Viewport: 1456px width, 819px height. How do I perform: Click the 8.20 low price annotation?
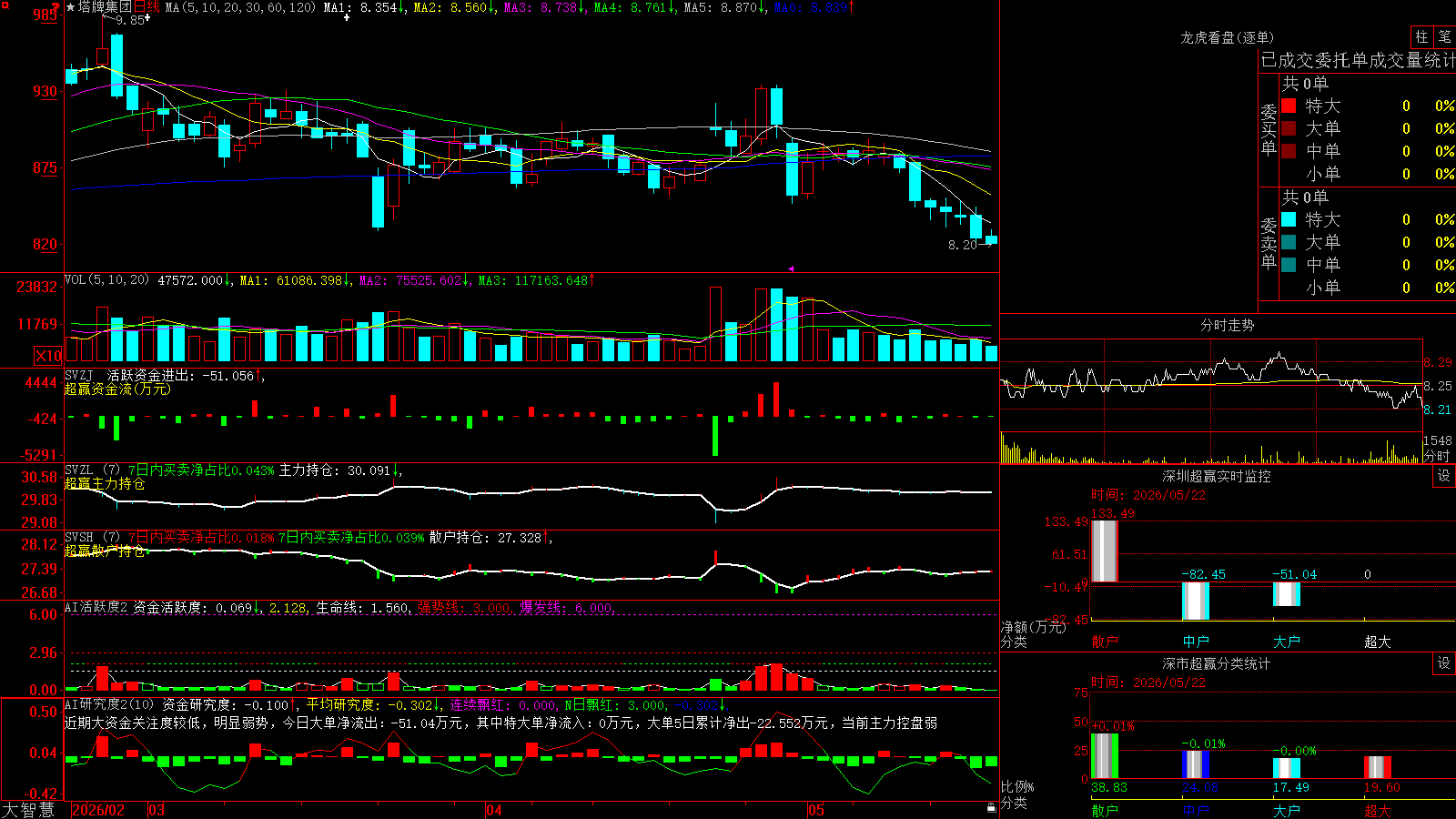pos(963,245)
